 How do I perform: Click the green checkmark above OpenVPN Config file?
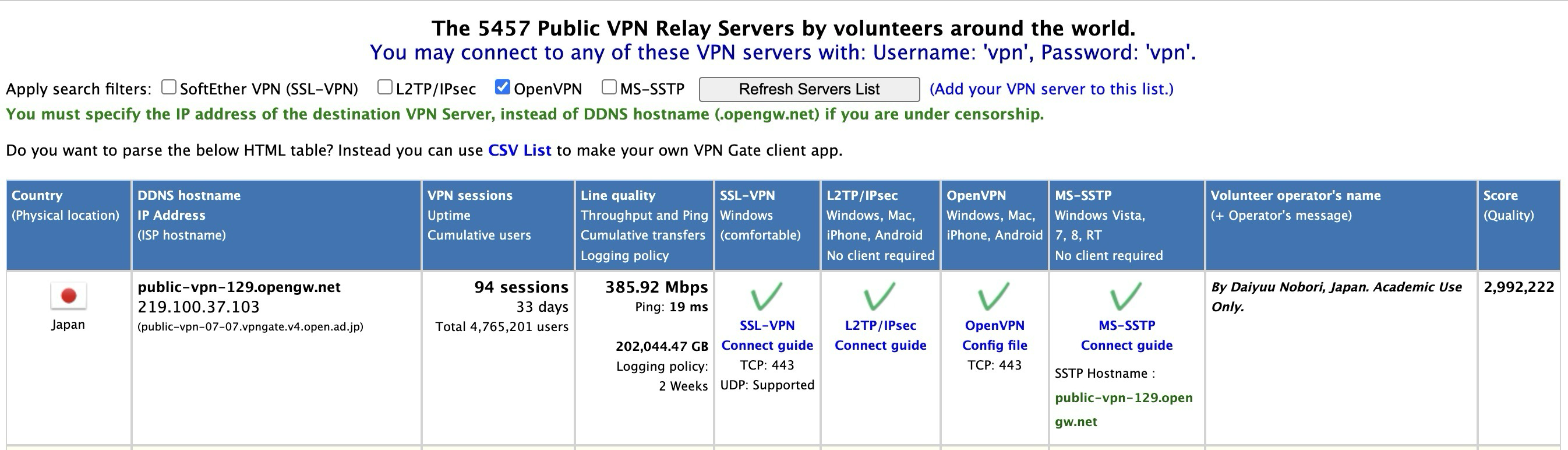click(x=994, y=296)
